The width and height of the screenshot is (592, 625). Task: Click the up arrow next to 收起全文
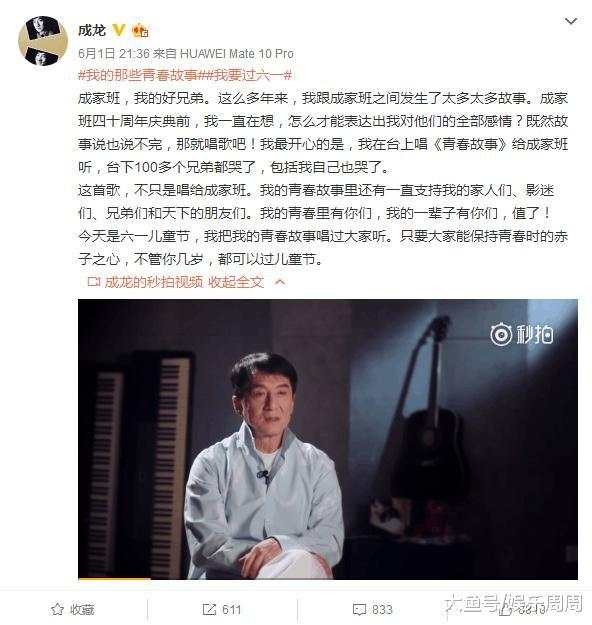(280, 283)
